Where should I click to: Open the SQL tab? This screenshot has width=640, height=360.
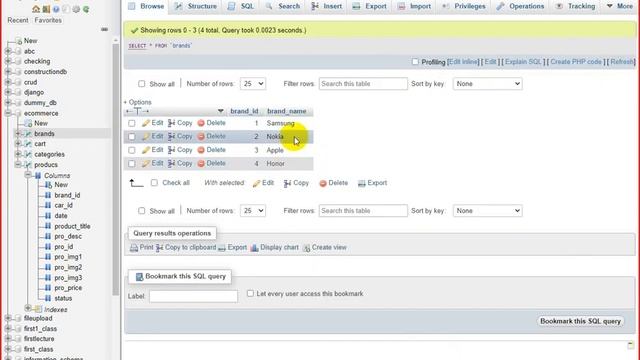pos(241,6)
